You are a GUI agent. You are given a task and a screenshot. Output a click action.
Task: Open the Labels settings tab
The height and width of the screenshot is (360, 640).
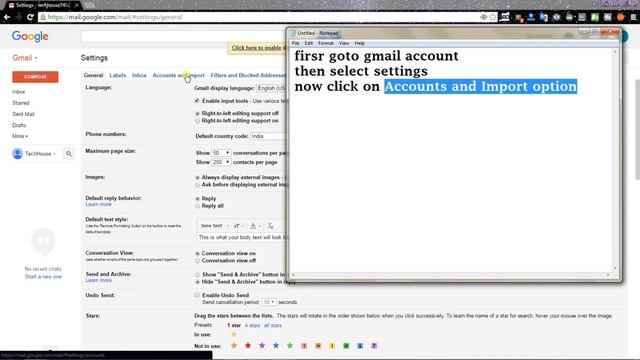pyautogui.click(x=118, y=75)
